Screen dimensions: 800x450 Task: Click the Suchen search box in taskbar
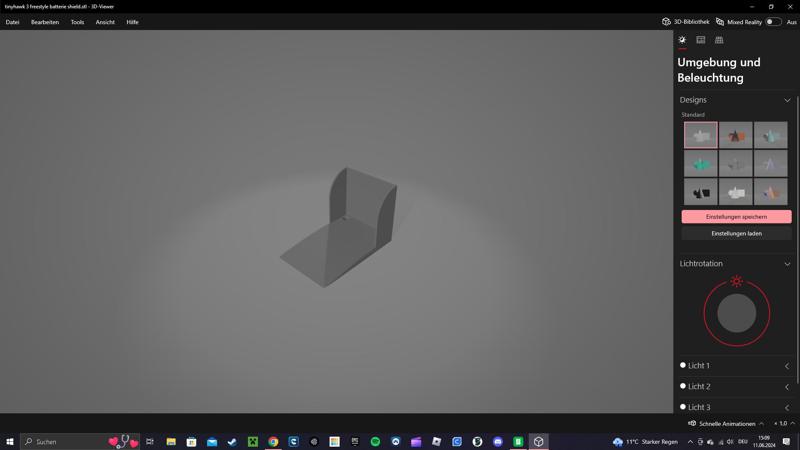click(80, 442)
